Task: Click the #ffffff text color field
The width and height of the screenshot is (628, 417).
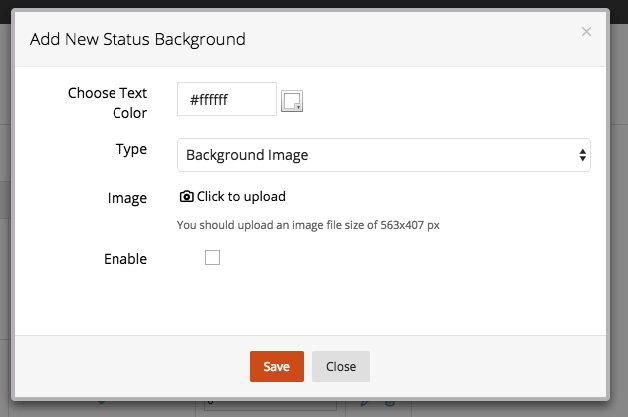Action: (227, 99)
